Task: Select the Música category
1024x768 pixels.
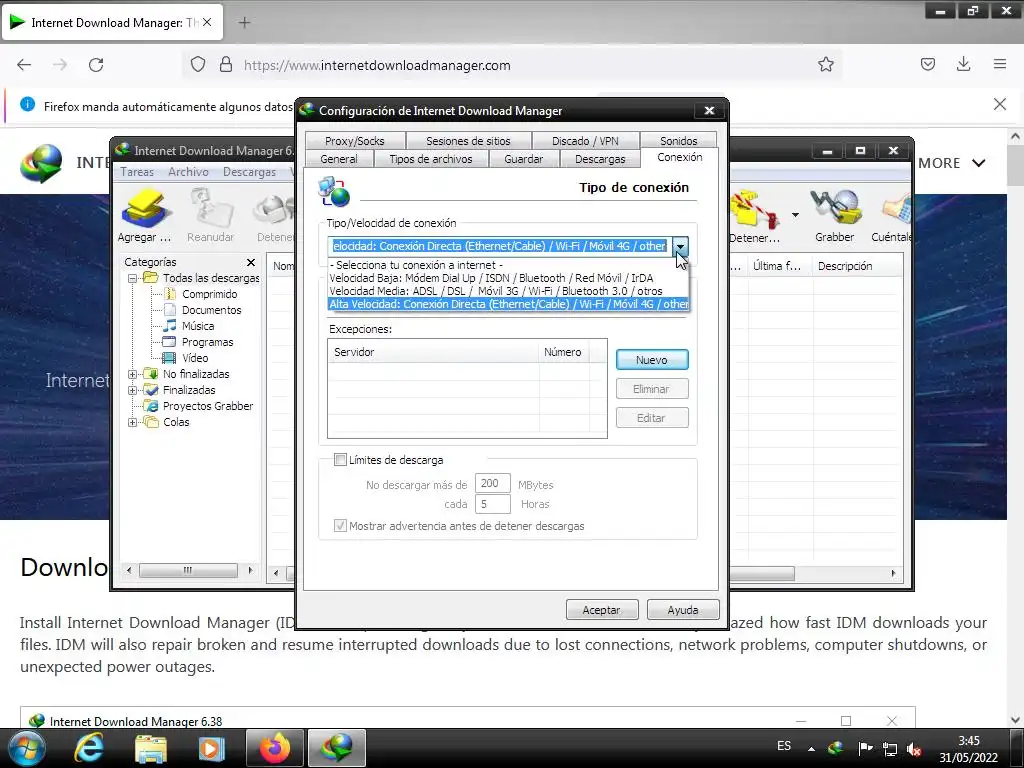Action: tap(197, 326)
